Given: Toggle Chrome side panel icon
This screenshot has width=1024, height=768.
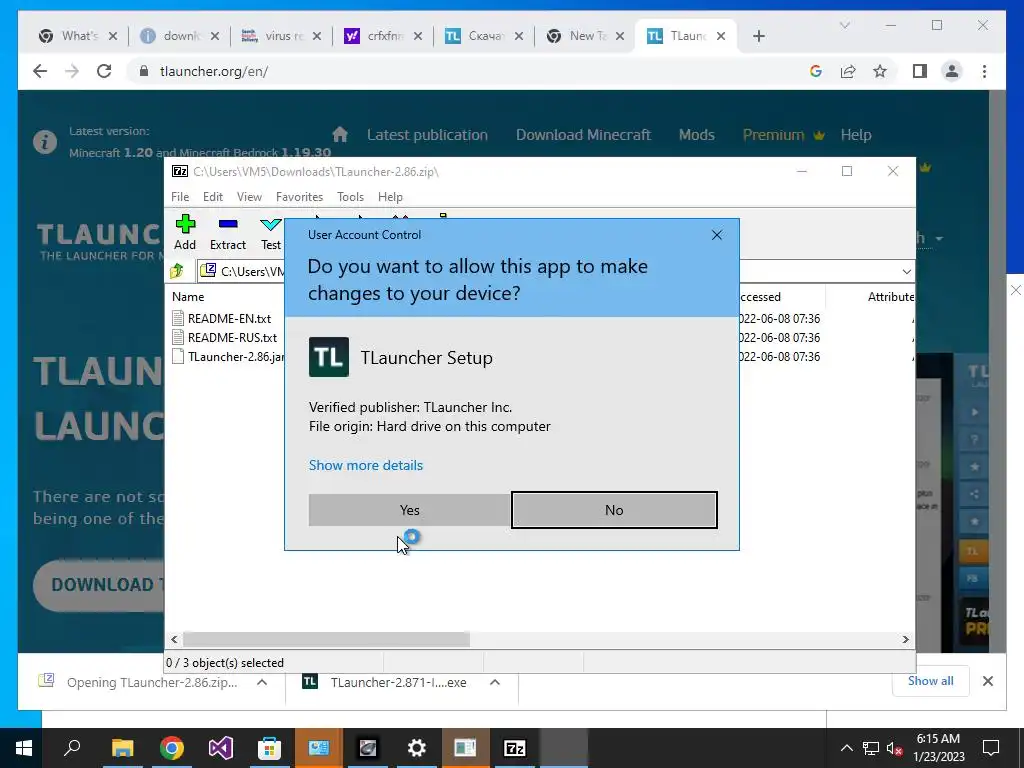Looking at the screenshot, I should click(920, 71).
